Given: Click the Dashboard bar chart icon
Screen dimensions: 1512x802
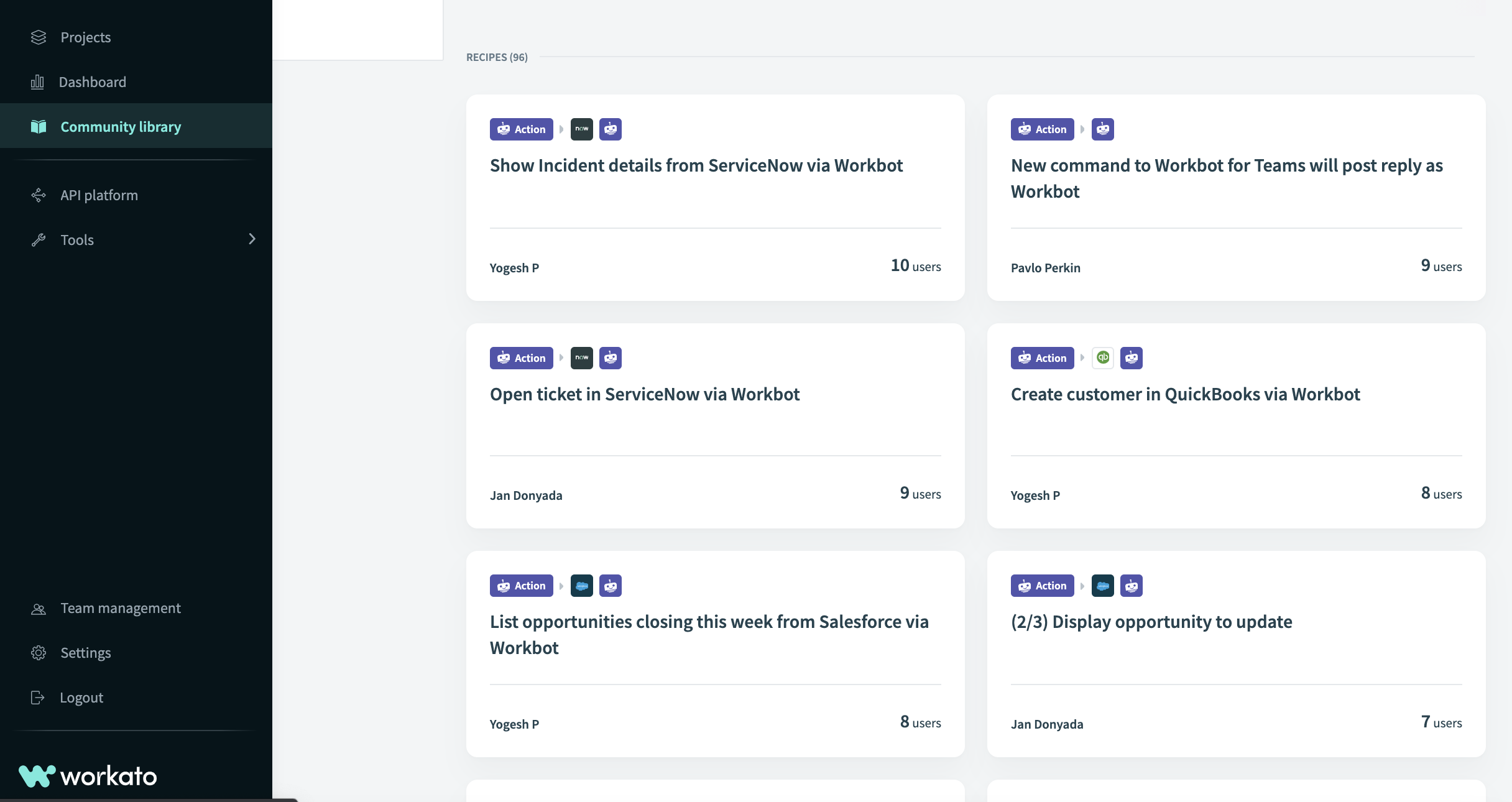Looking at the screenshot, I should 37,82.
